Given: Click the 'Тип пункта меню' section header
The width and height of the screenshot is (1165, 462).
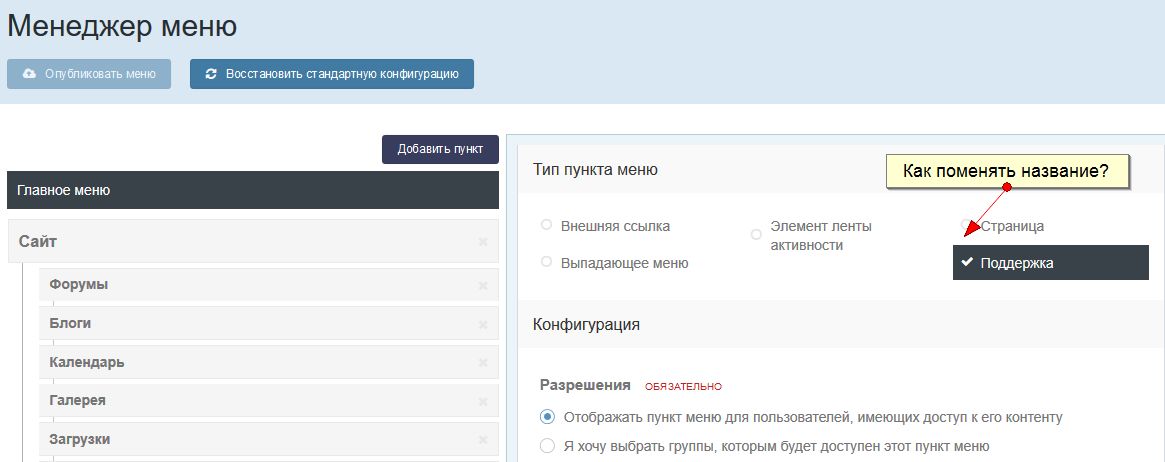Looking at the screenshot, I should tap(595, 169).
